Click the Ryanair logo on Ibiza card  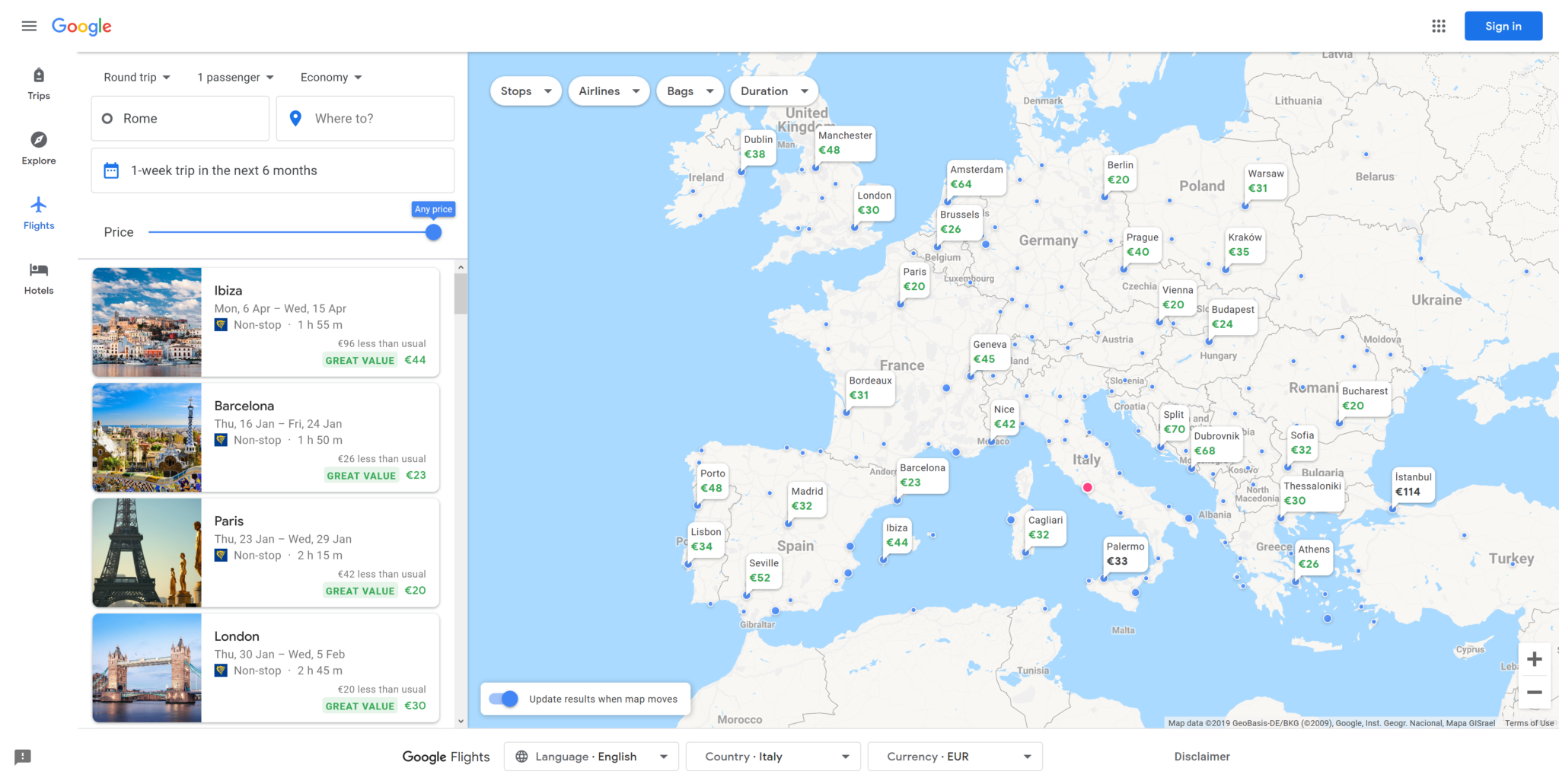point(221,325)
